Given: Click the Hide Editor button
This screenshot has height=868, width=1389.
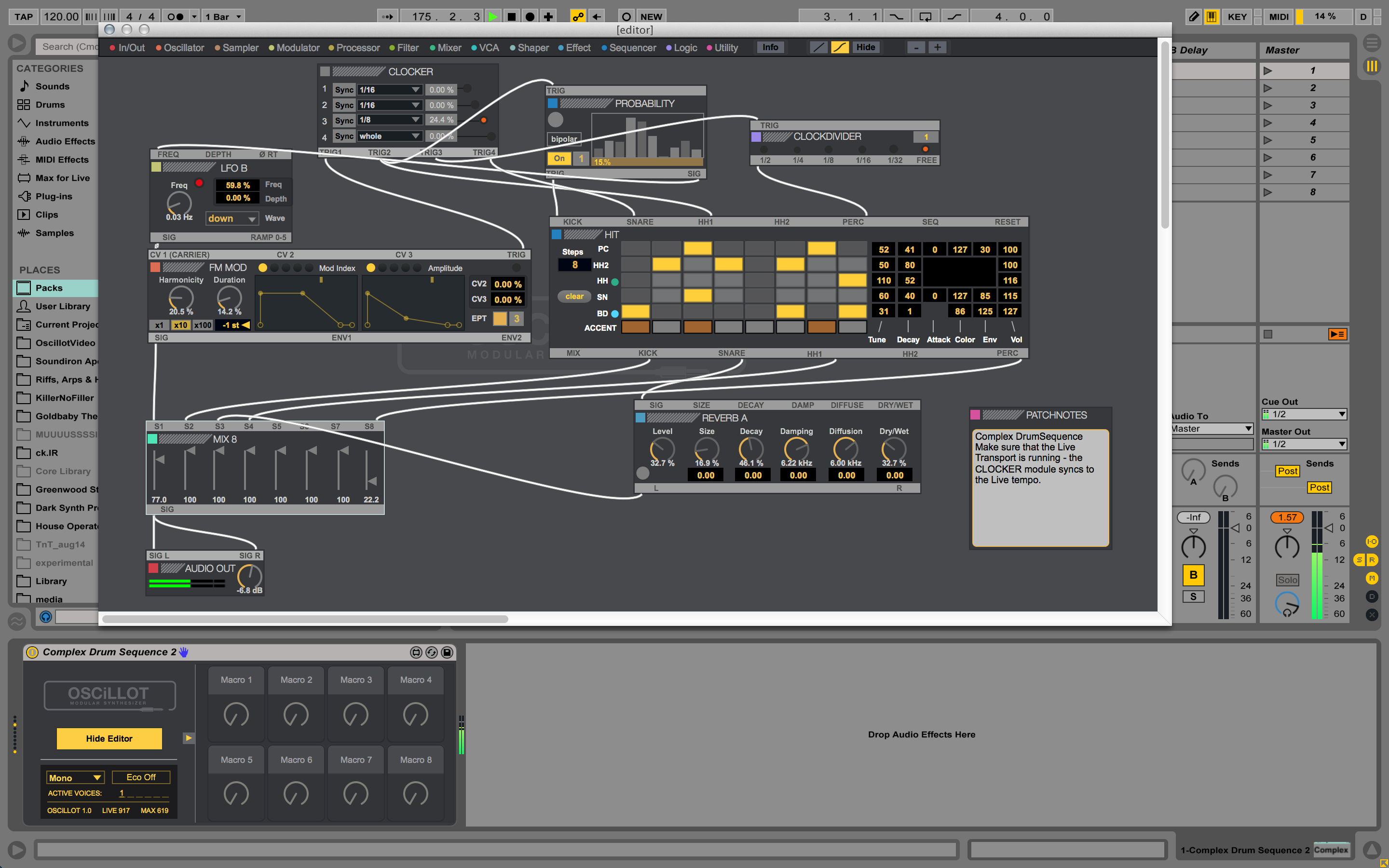Looking at the screenshot, I should 109,739.
